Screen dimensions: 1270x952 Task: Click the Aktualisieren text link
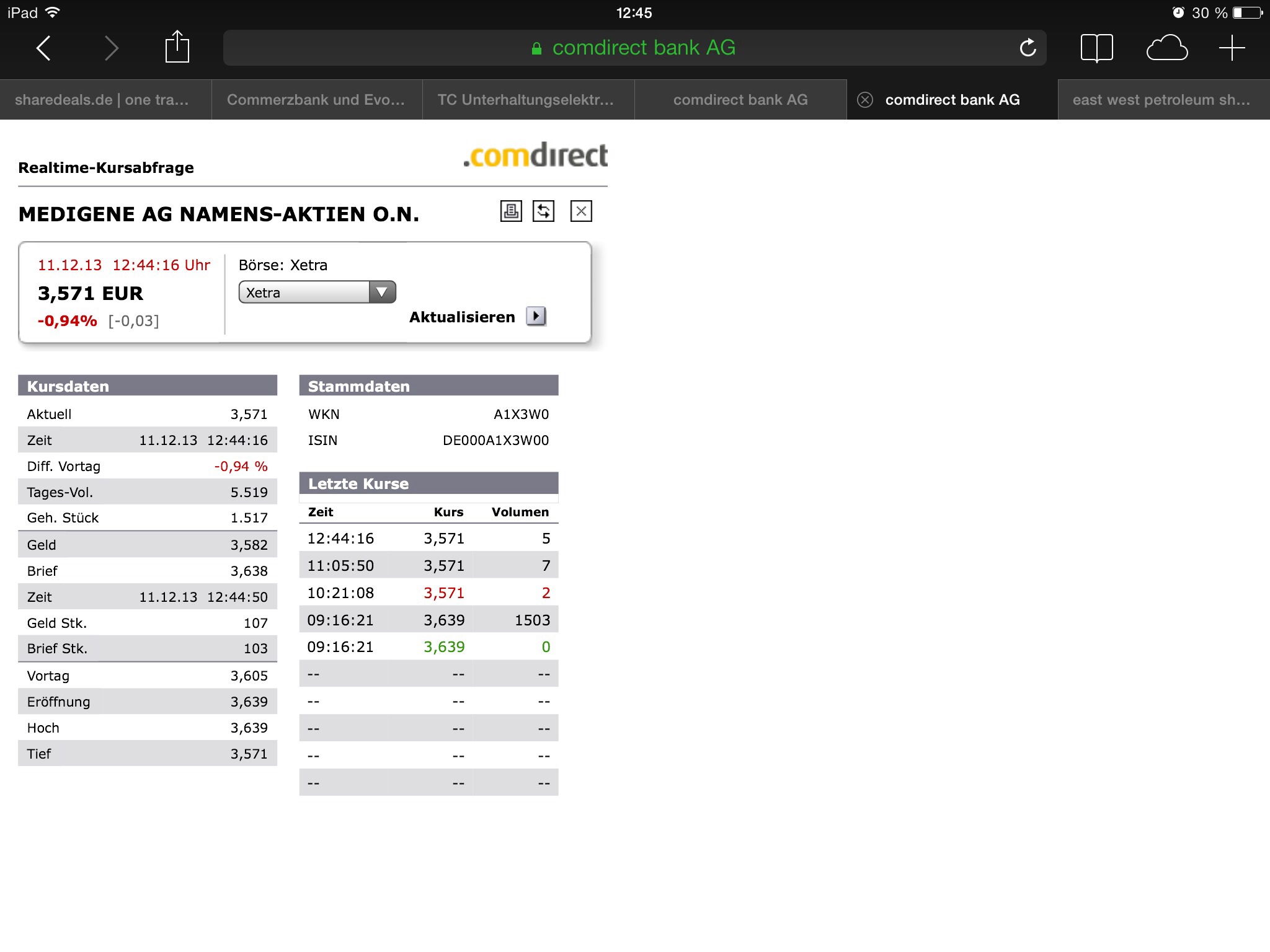(462, 317)
